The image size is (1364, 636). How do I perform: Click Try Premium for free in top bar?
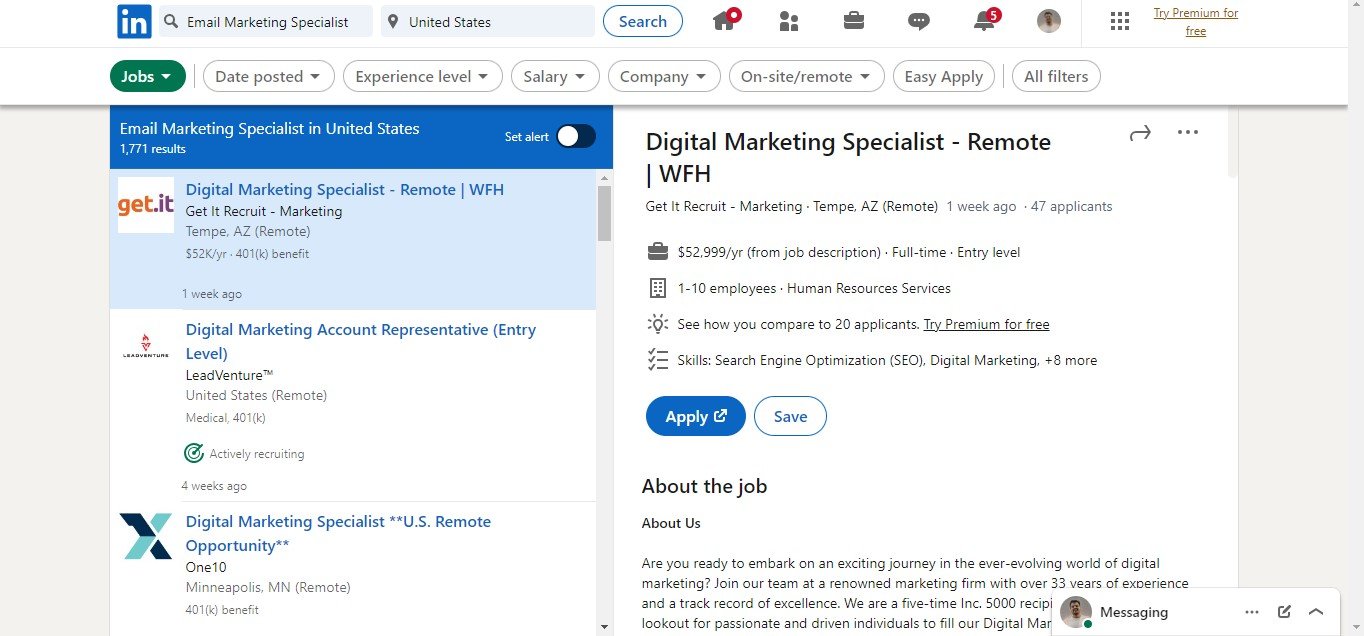[1196, 22]
